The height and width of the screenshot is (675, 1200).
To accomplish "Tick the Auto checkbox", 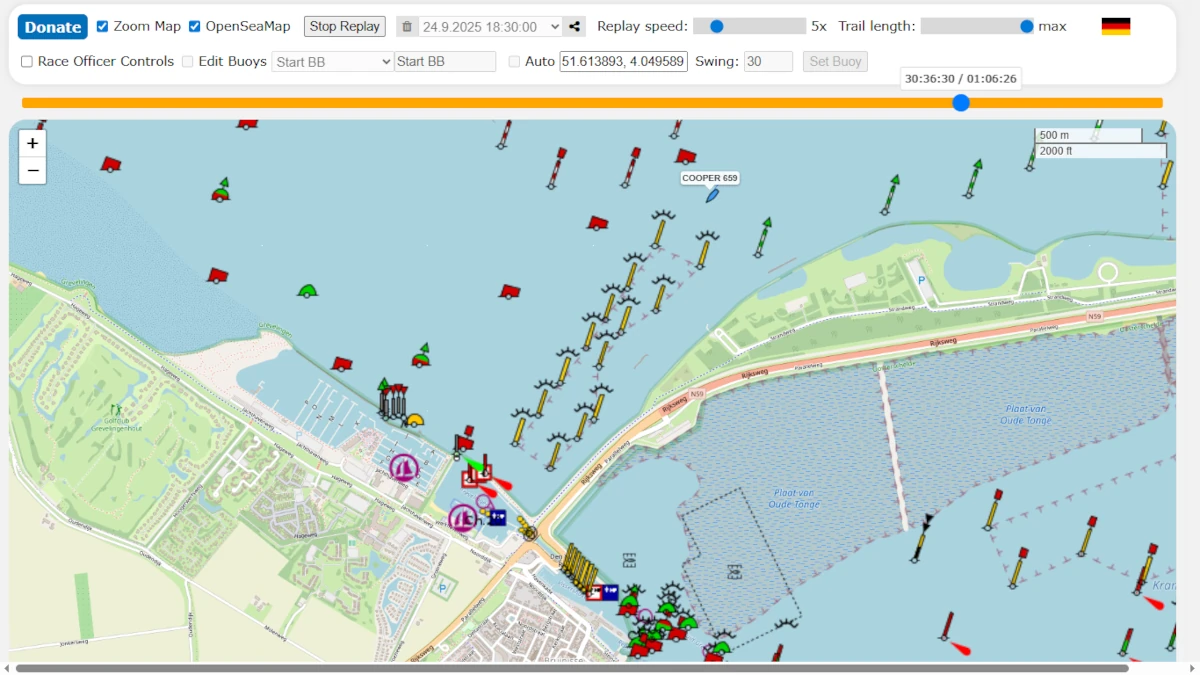I will [x=514, y=62].
